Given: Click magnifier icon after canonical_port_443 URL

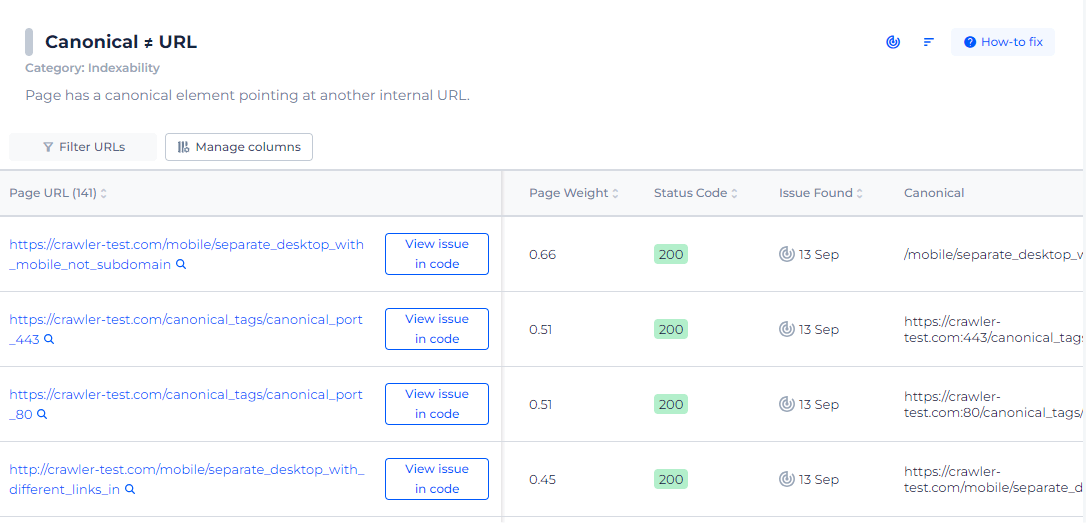Looking at the screenshot, I should tap(49, 339).
